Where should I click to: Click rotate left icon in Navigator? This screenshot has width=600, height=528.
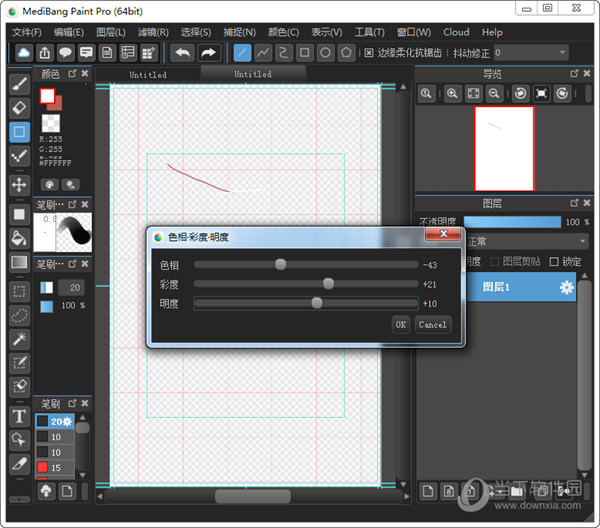point(520,93)
